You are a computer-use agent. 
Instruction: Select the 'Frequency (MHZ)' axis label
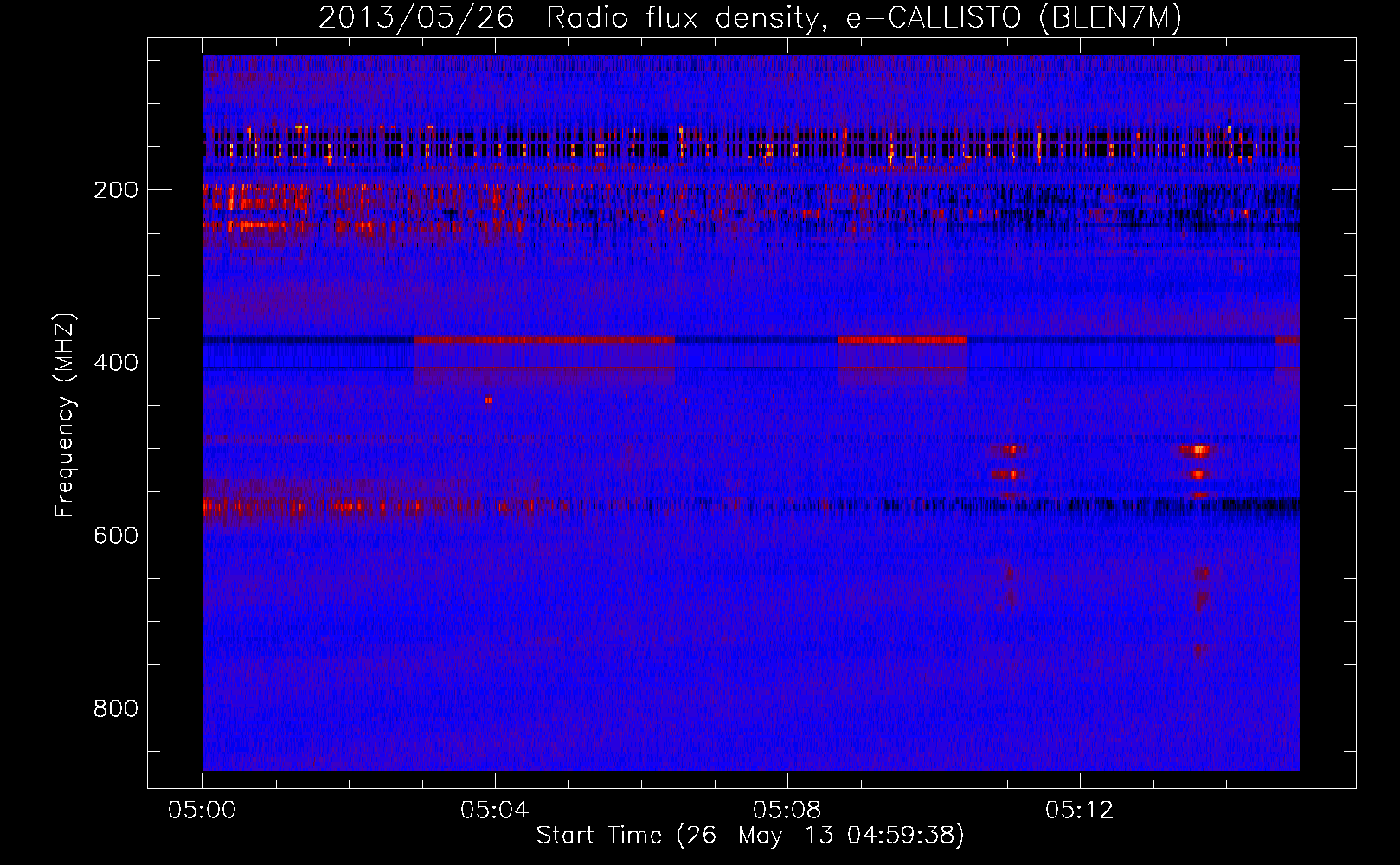65,414
